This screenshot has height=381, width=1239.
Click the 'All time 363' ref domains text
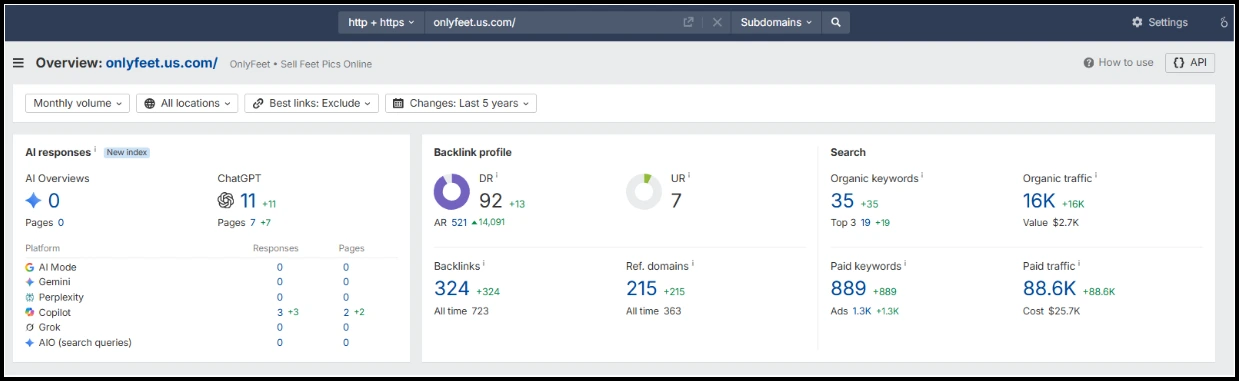(653, 311)
